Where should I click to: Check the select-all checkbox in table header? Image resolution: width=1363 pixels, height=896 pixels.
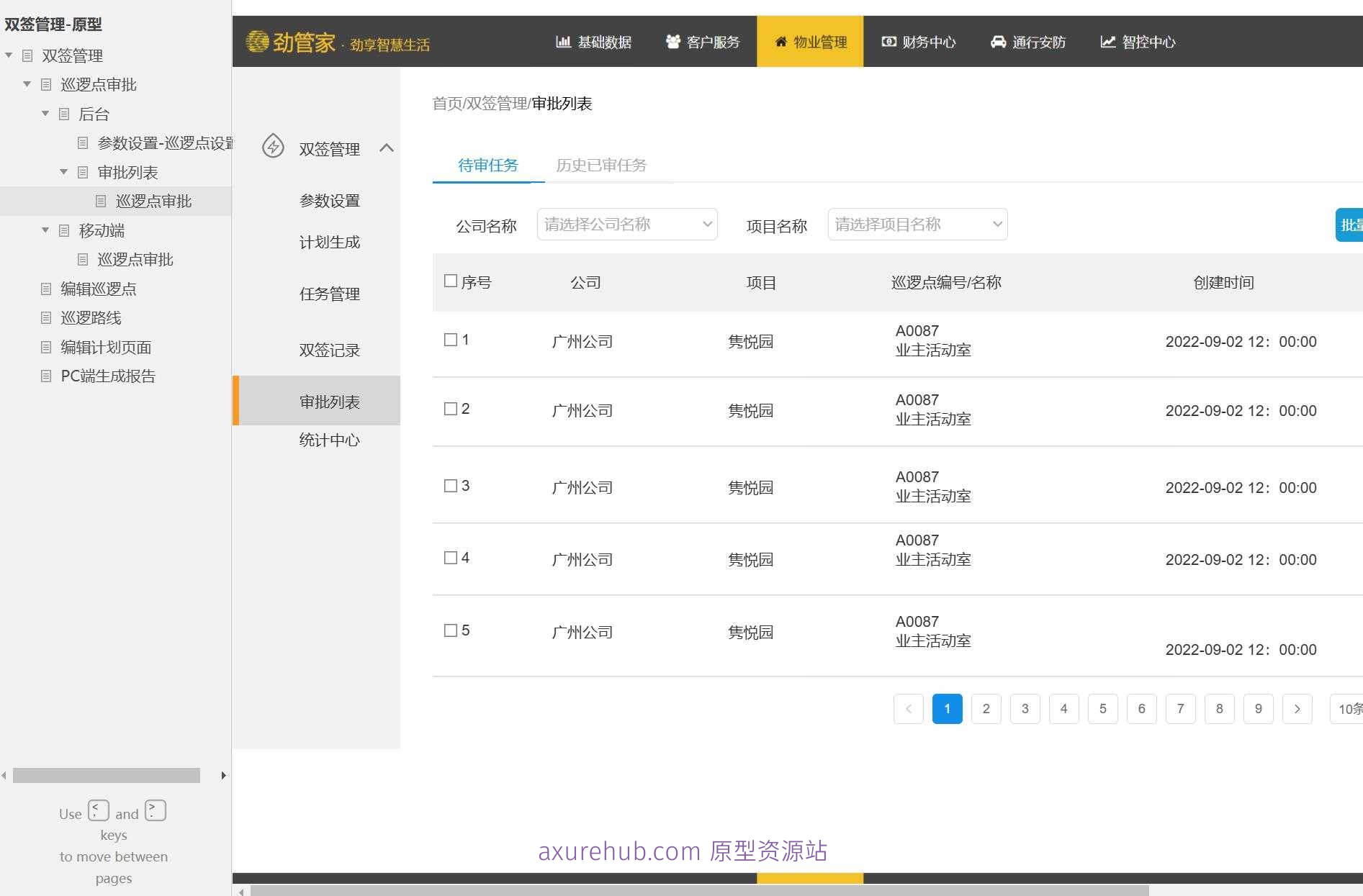(450, 280)
